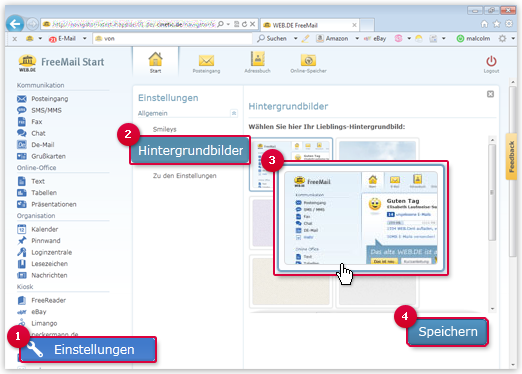Open the new browser tab button

tap(367, 25)
